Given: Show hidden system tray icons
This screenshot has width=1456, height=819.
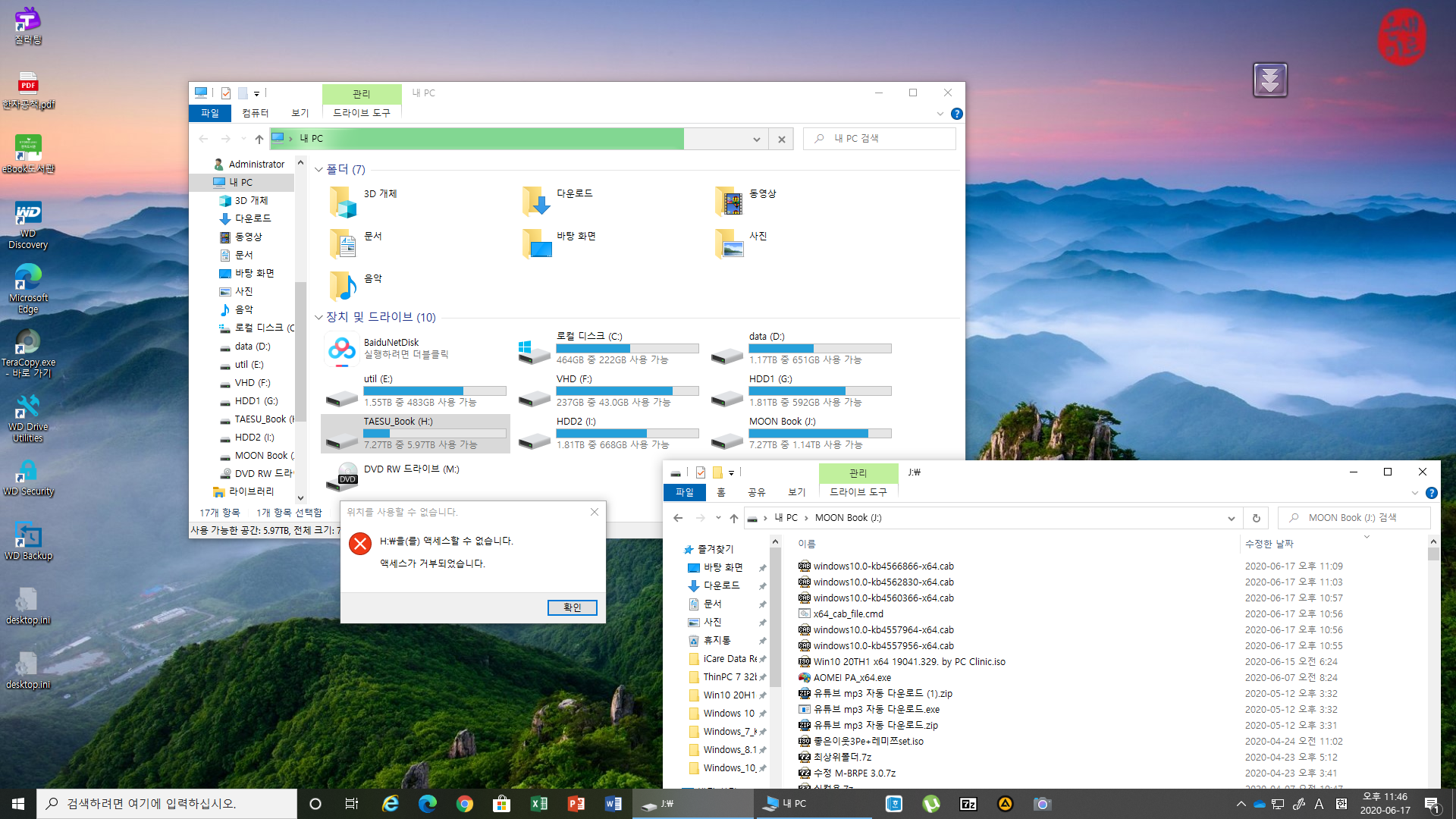Looking at the screenshot, I should (1241, 804).
